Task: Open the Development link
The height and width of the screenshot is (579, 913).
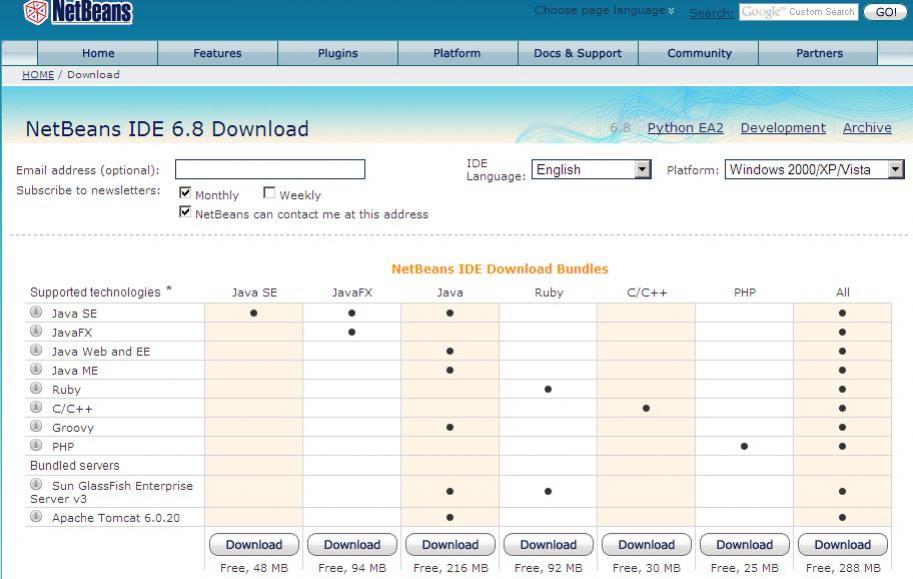Action: pos(783,128)
